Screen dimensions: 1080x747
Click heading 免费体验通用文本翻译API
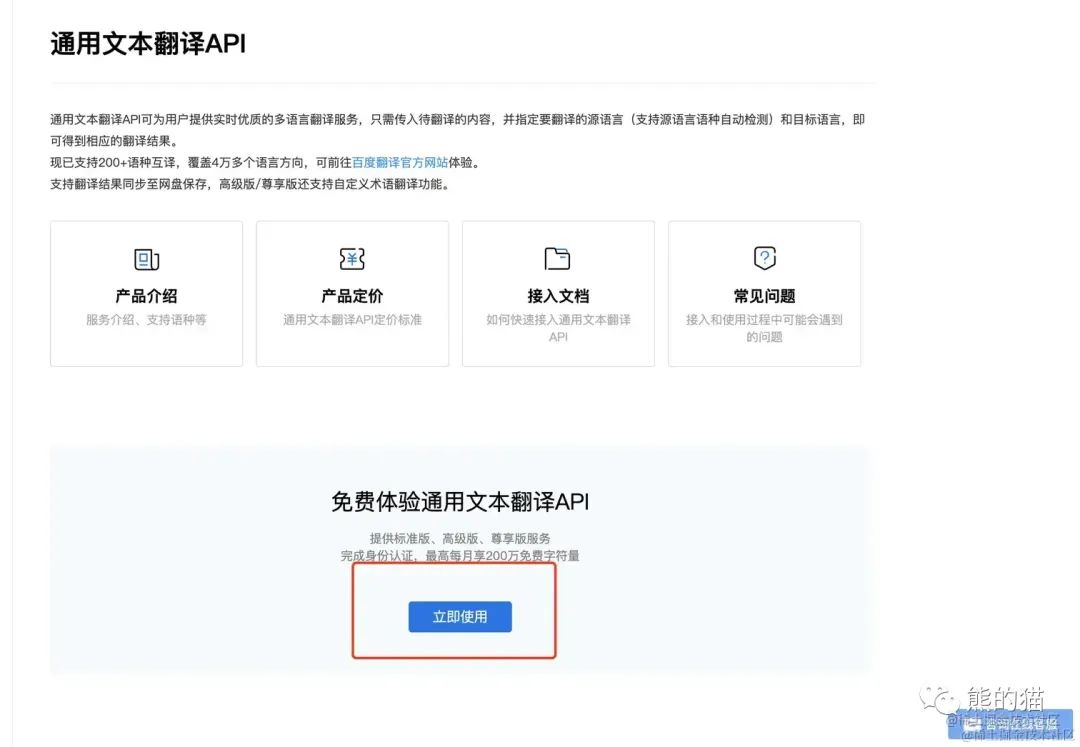(x=460, y=501)
